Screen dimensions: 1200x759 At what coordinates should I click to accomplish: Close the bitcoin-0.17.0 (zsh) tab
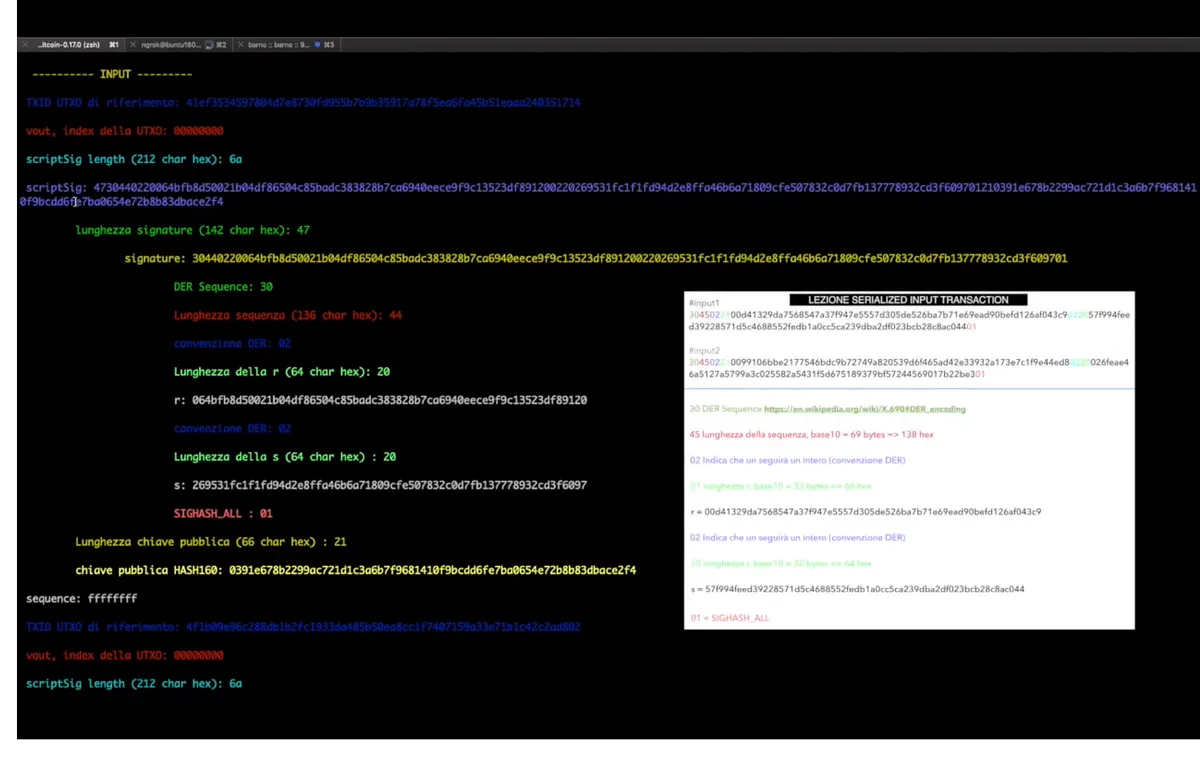tap(26, 45)
